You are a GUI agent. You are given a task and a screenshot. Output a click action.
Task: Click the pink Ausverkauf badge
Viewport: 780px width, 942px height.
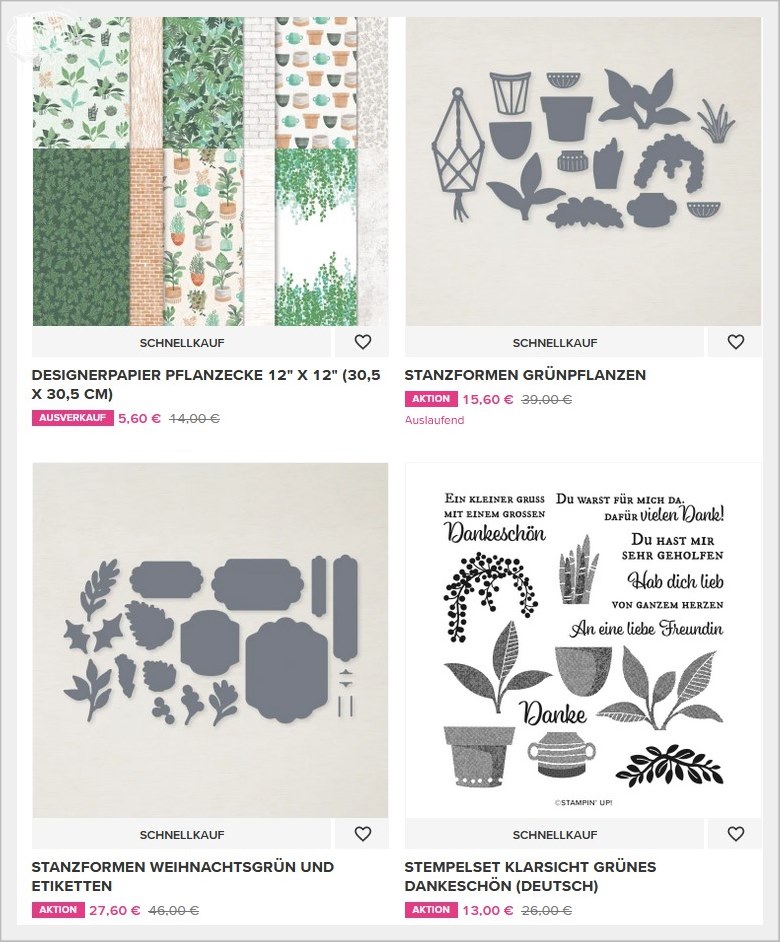[73, 418]
